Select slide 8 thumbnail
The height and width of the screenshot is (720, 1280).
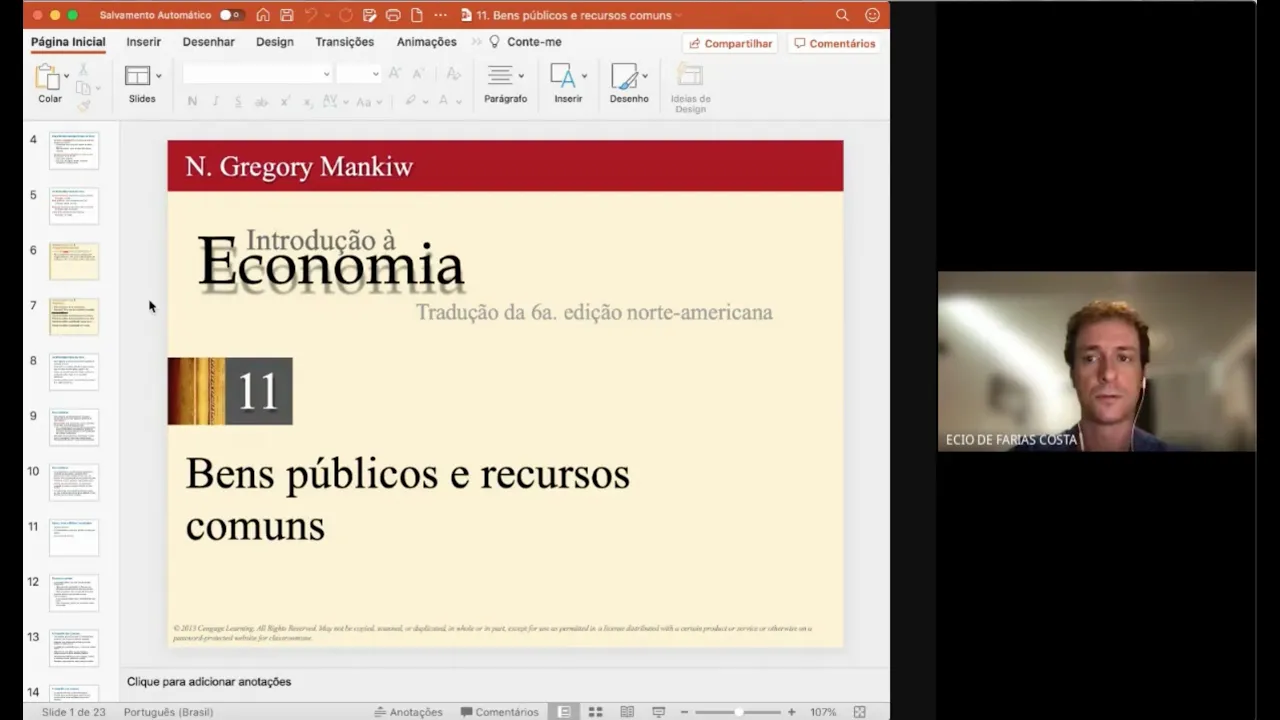pos(74,372)
